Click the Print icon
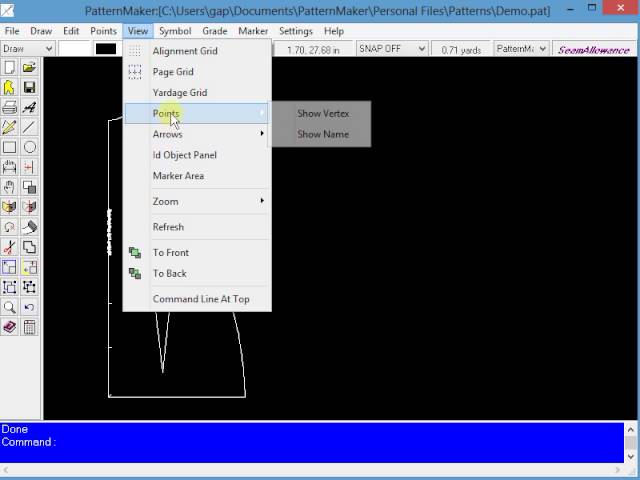This screenshot has width=640, height=480. [x=9, y=107]
